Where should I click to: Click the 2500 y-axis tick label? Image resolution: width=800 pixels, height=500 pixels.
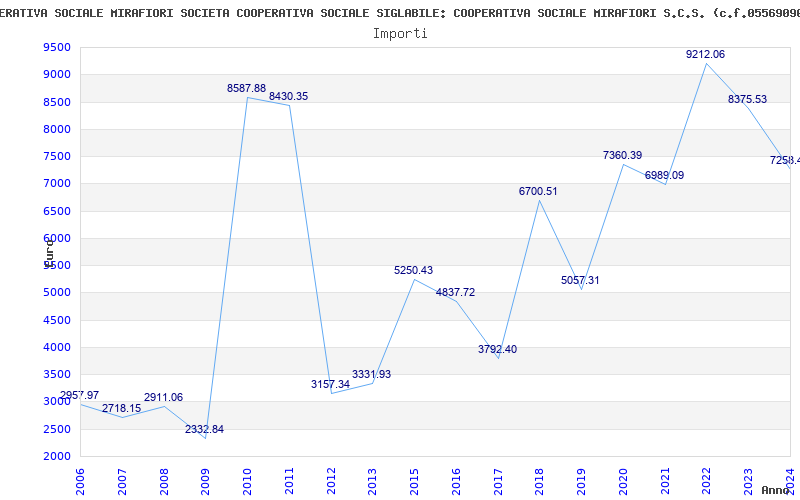[57, 429]
